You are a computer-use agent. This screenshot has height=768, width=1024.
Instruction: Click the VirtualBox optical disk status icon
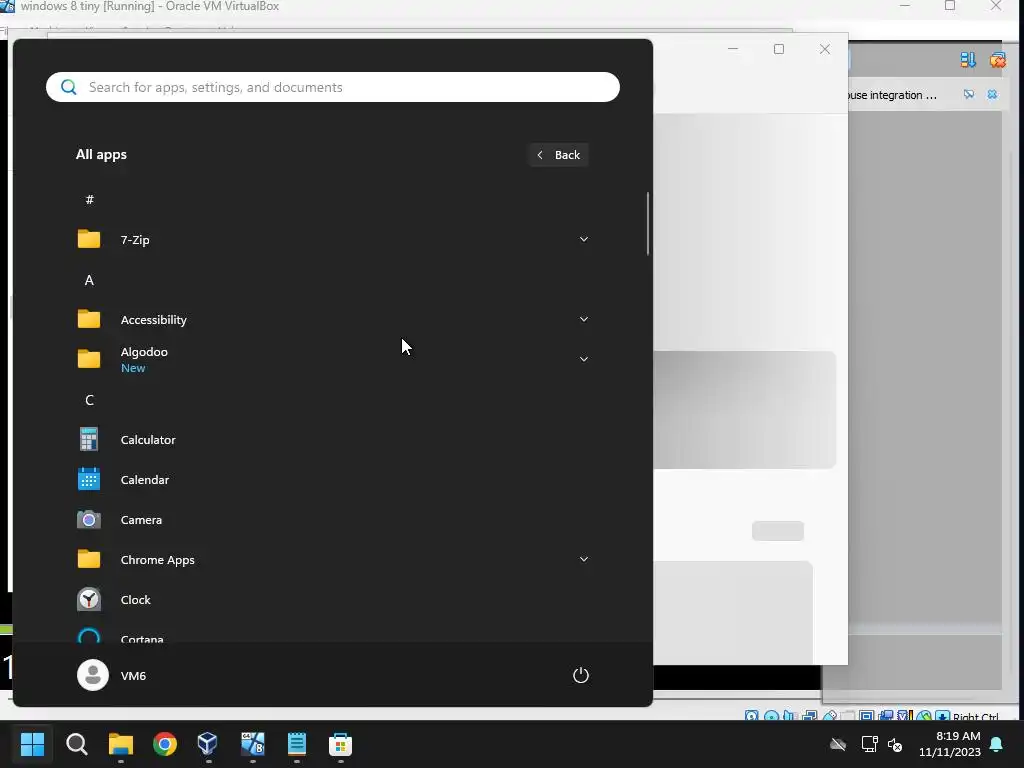point(771,716)
